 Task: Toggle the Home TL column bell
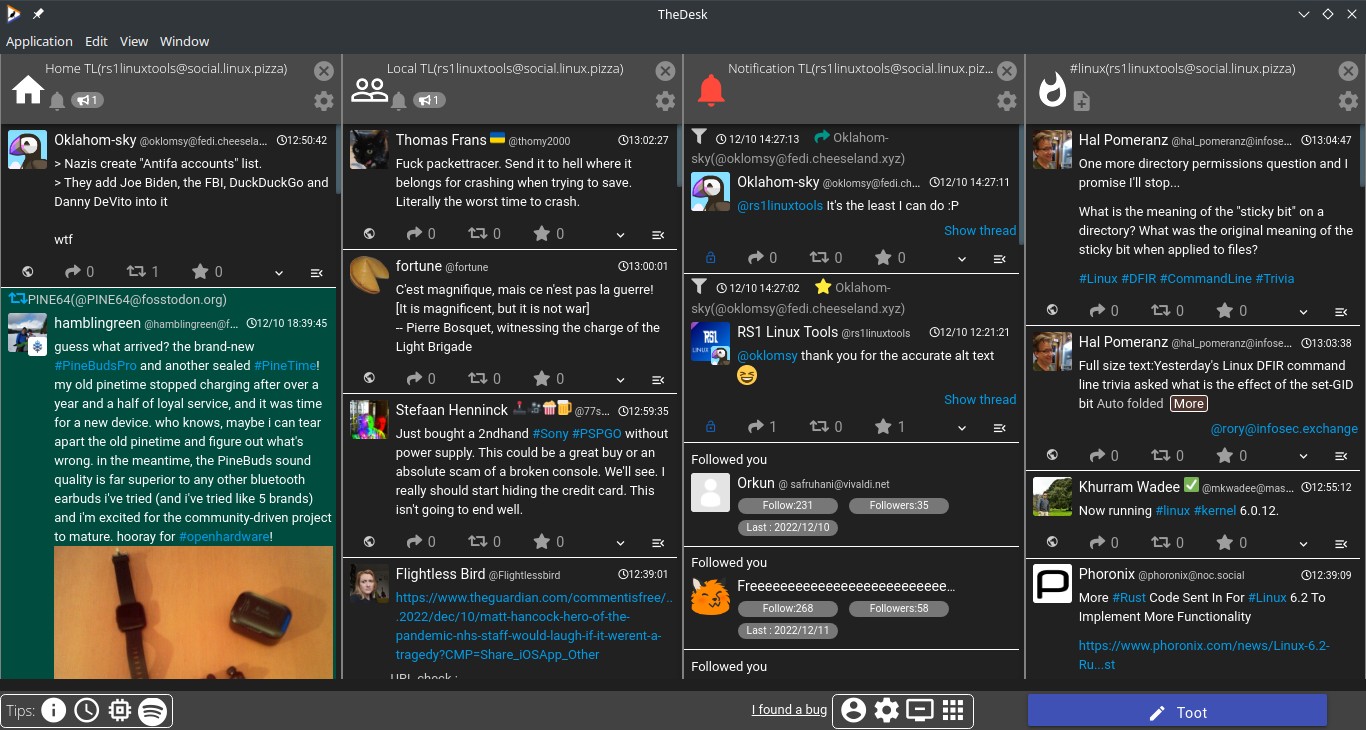click(57, 100)
